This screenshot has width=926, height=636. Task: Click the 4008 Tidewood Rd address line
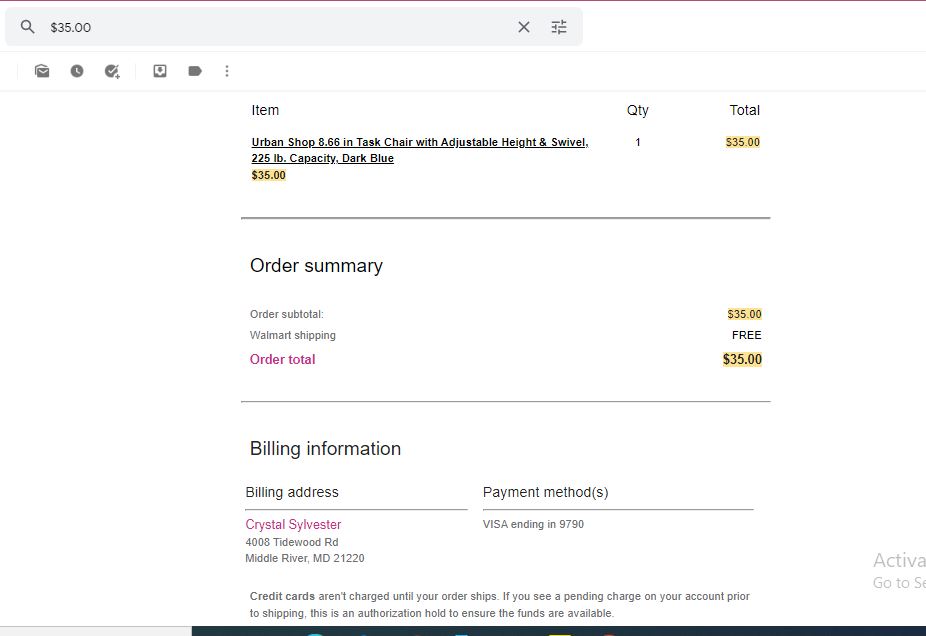[292, 542]
